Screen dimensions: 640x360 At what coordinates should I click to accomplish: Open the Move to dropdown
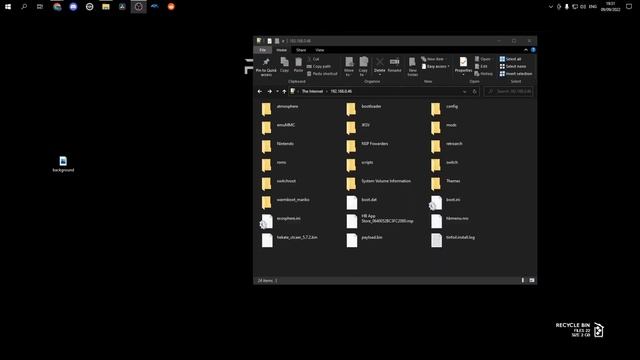(x=349, y=67)
